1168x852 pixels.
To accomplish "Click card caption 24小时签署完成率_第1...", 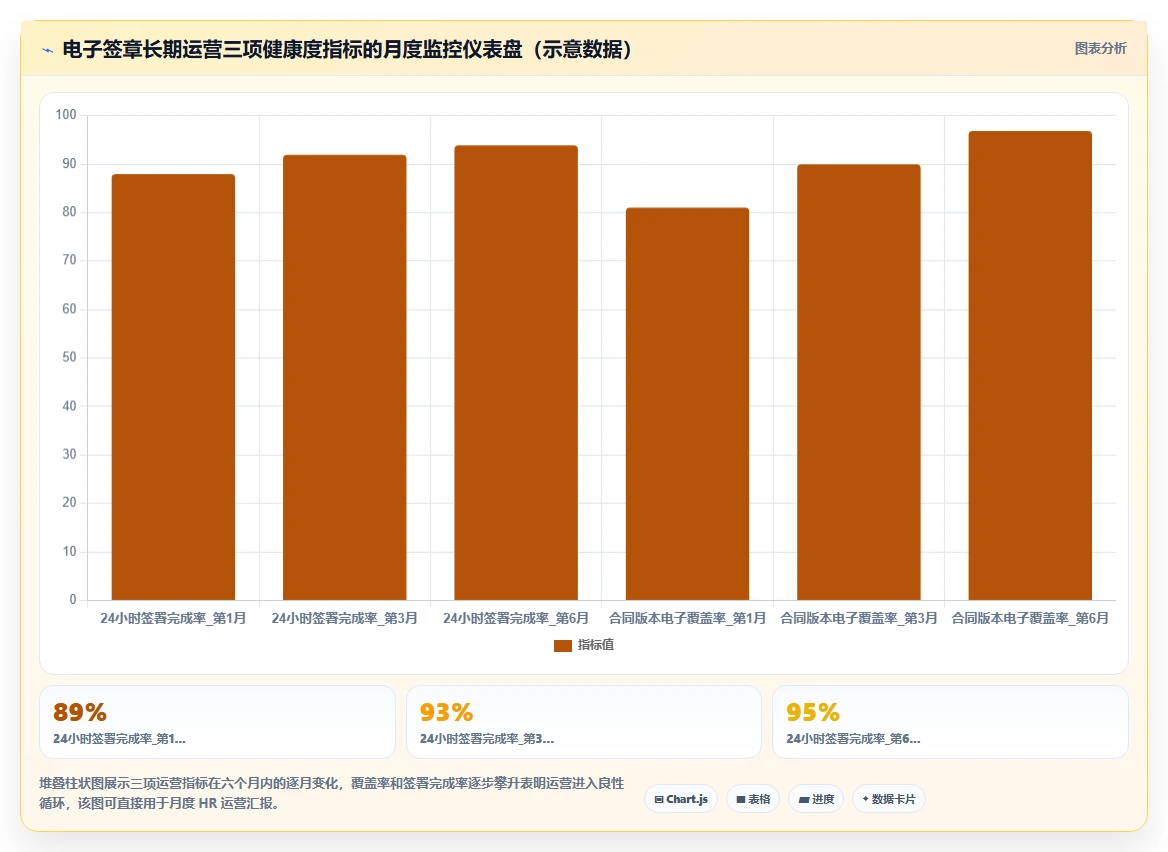I will 119,739.
